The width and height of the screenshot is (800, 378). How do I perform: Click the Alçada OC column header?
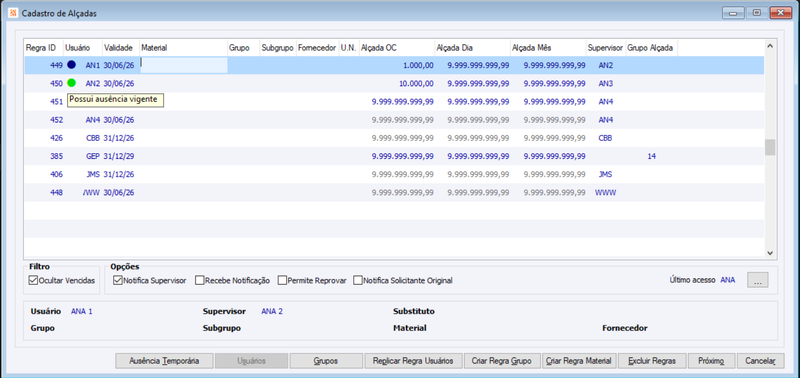coord(396,48)
